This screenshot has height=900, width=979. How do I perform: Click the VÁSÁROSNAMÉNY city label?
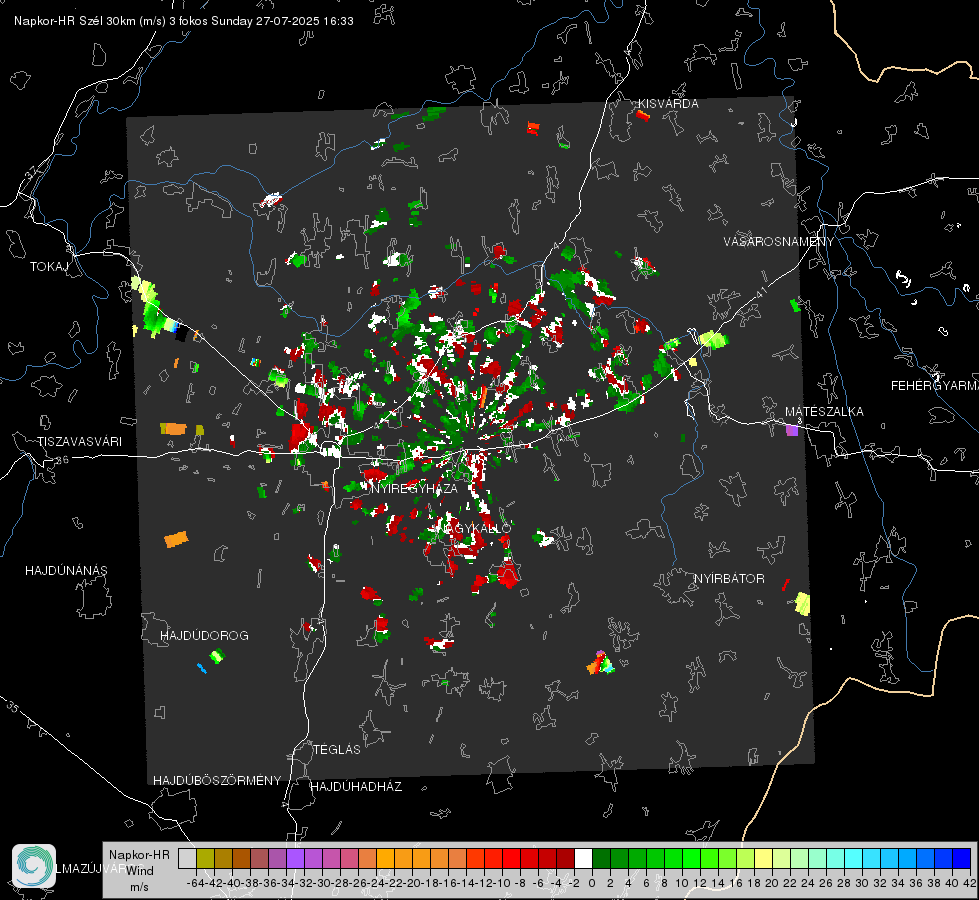tap(779, 242)
